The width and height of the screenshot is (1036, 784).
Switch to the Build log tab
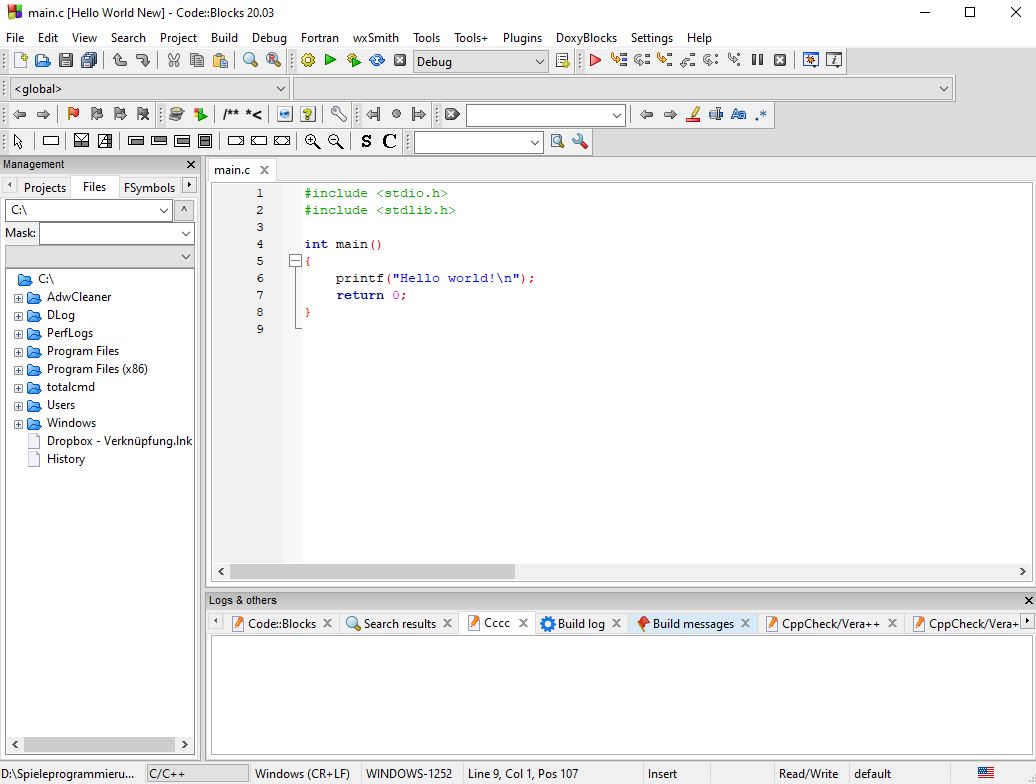[x=580, y=624]
